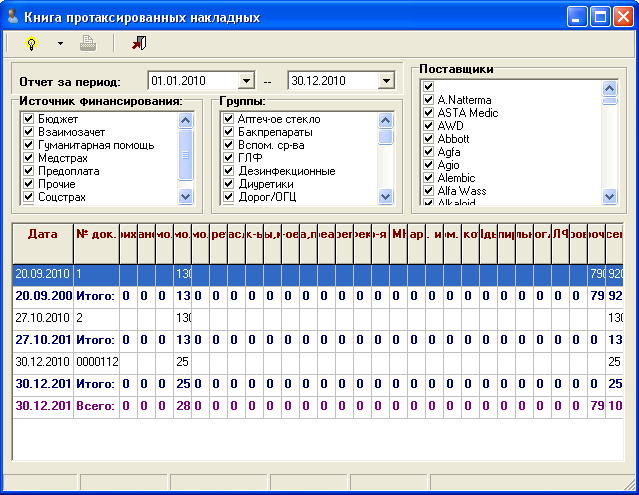
Task: Open the arrow menu beside the light bulb
Action: click(x=60, y=43)
